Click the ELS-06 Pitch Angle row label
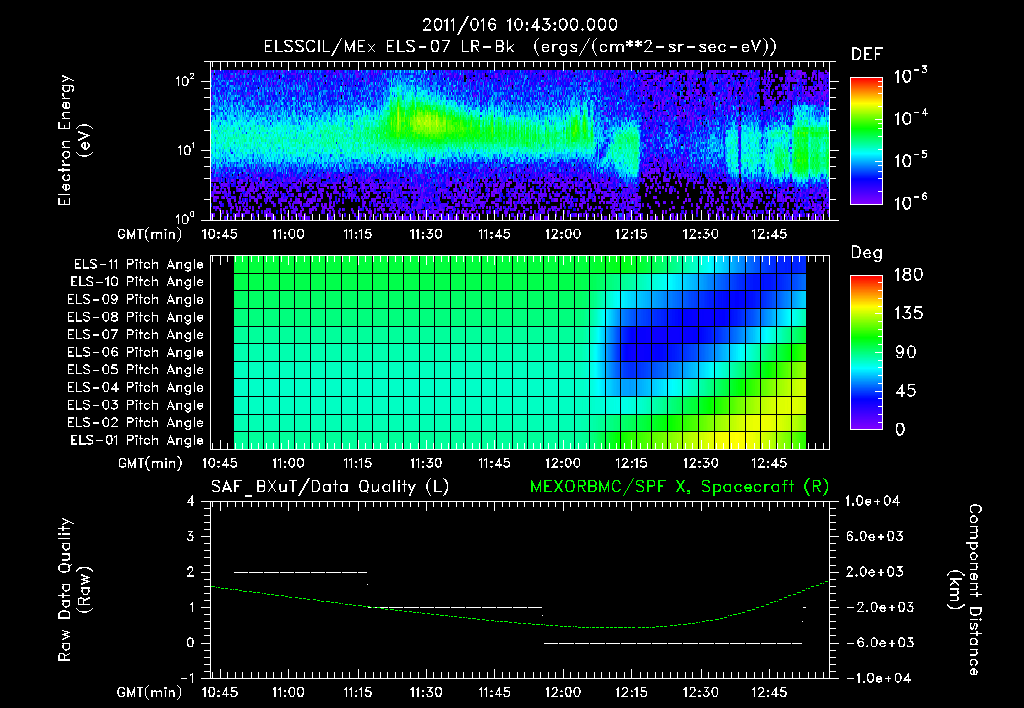 (x=136, y=353)
